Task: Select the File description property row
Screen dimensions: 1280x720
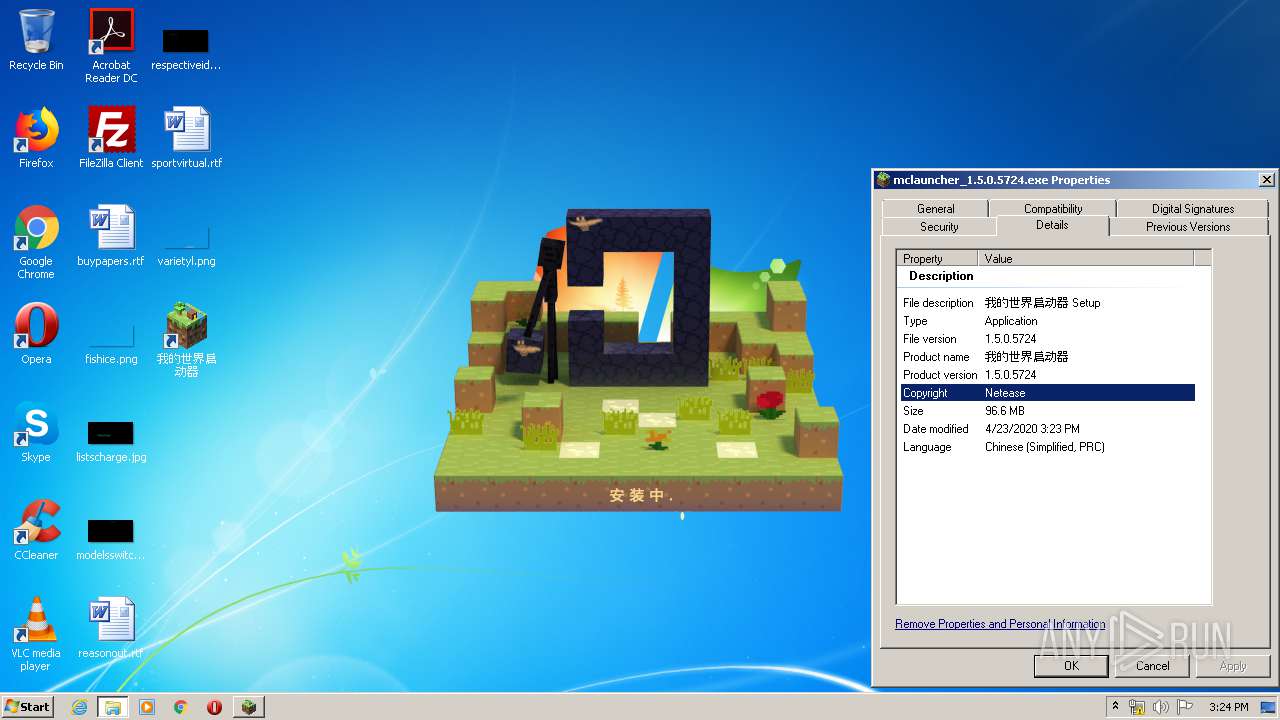Action: [1048, 303]
